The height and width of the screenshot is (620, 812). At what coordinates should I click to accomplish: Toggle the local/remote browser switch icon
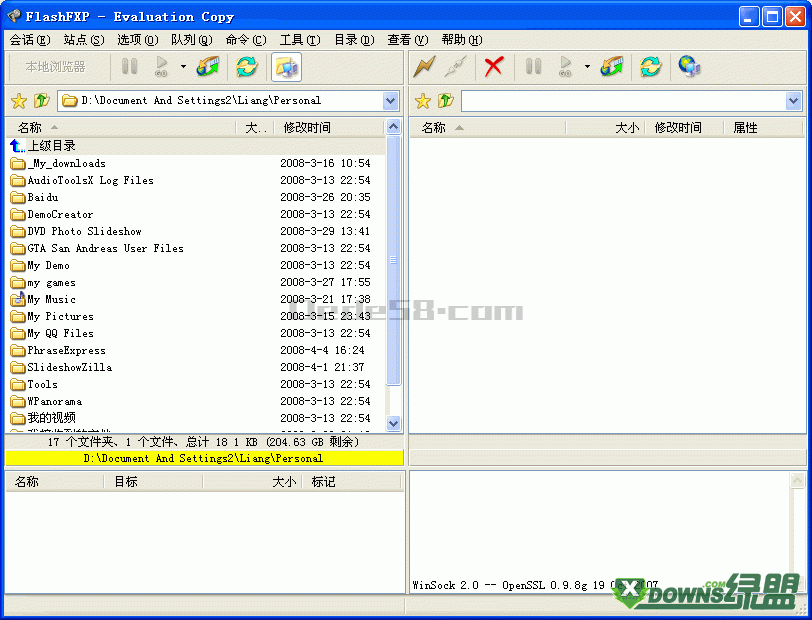click(286, 67)
